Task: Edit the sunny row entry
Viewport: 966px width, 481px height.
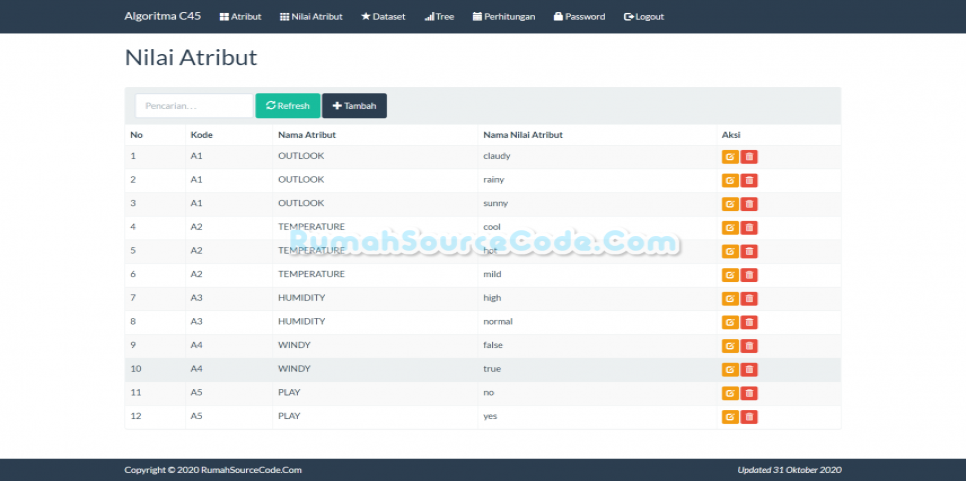Action: [730, 204]
